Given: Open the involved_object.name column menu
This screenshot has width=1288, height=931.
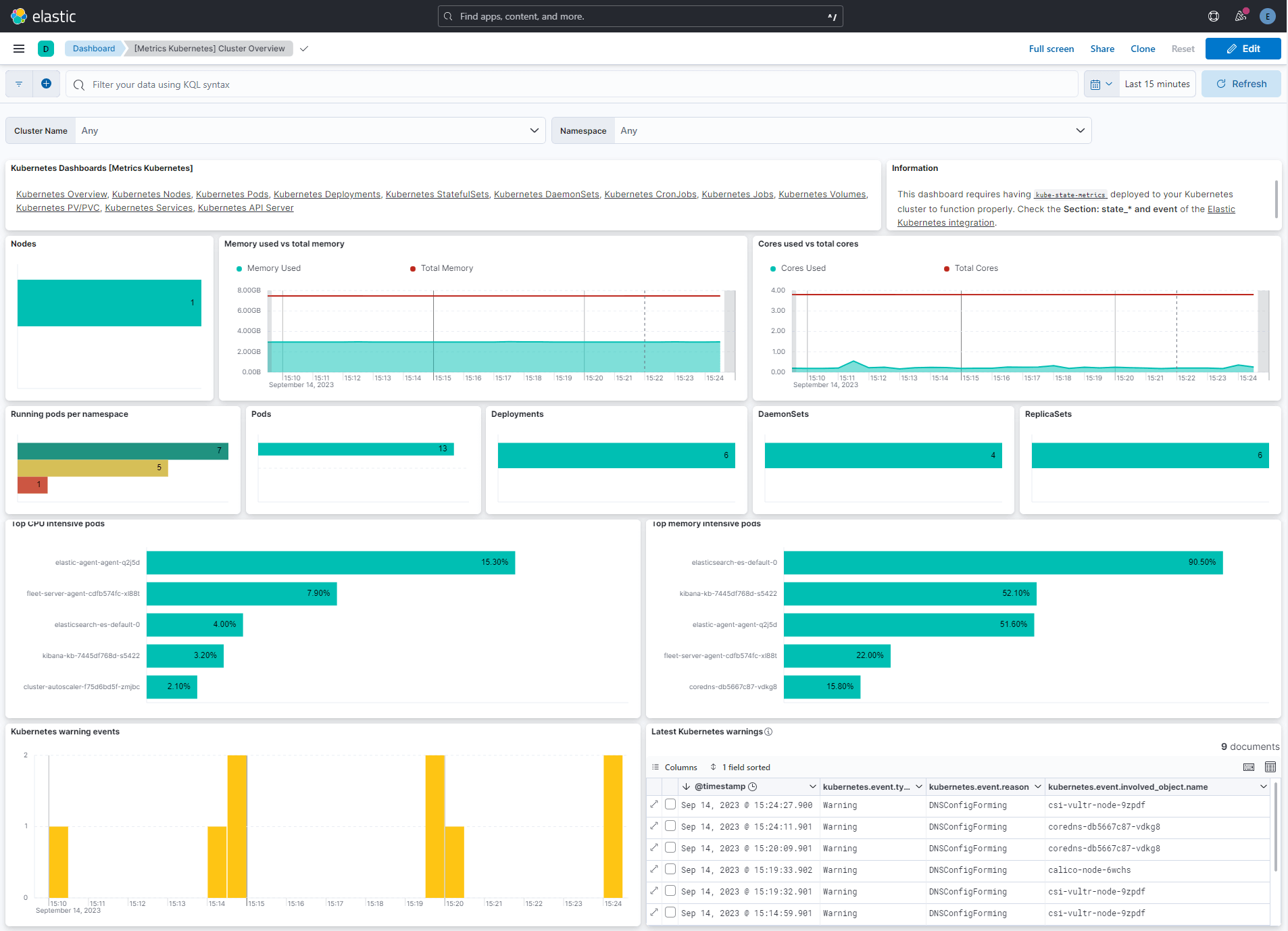Looking at the screenshot, I should point(1264,786).
